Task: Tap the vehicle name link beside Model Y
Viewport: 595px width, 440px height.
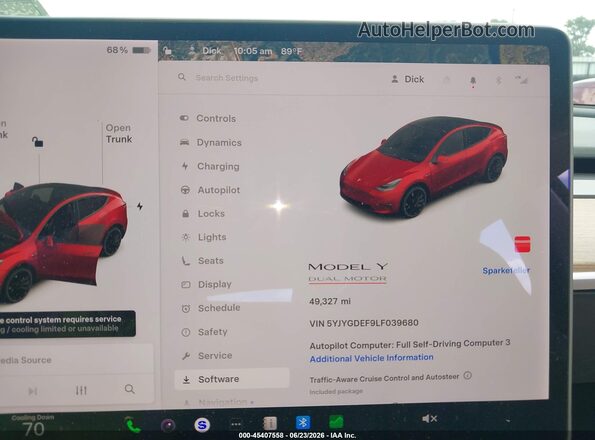Action: click(x=506, y=270)
